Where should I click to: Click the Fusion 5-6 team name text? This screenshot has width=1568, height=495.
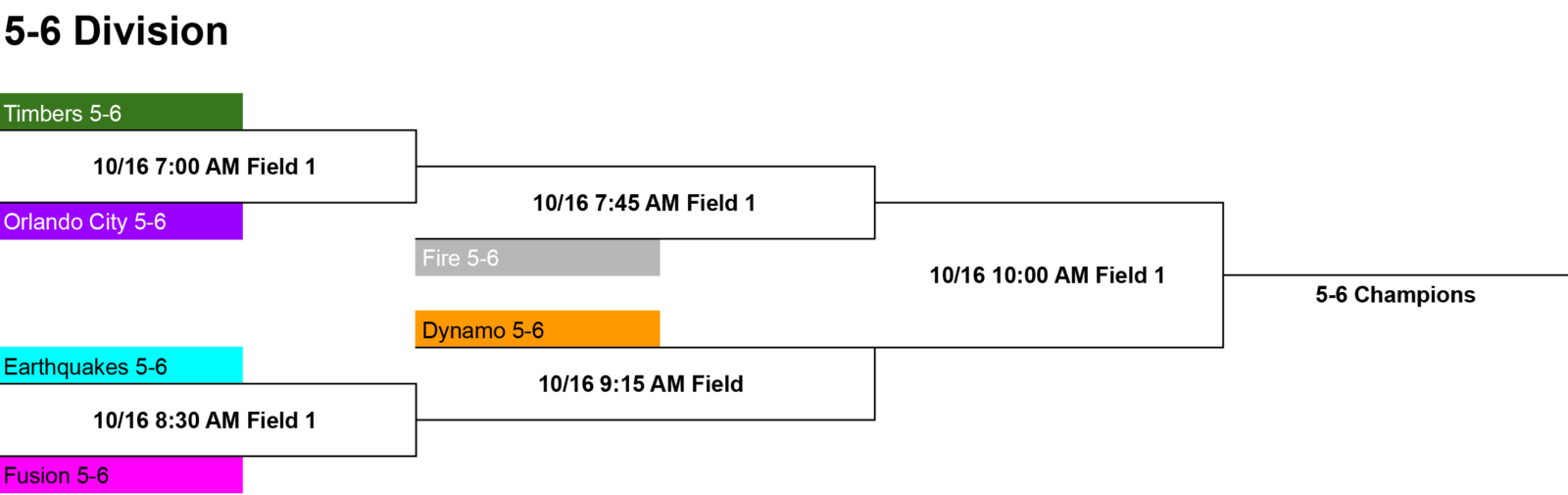coord(56,476)
